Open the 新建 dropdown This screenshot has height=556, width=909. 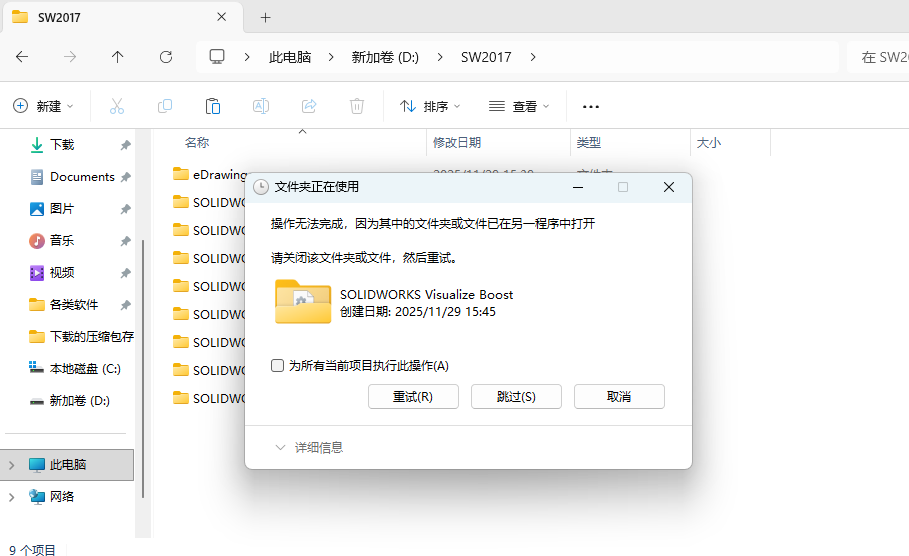[x=43, y=106]
